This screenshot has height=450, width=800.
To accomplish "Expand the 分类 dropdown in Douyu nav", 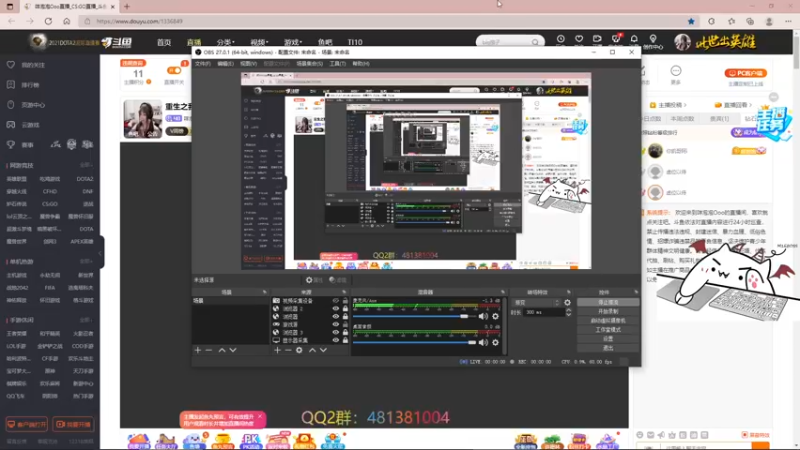I will 226,42.
